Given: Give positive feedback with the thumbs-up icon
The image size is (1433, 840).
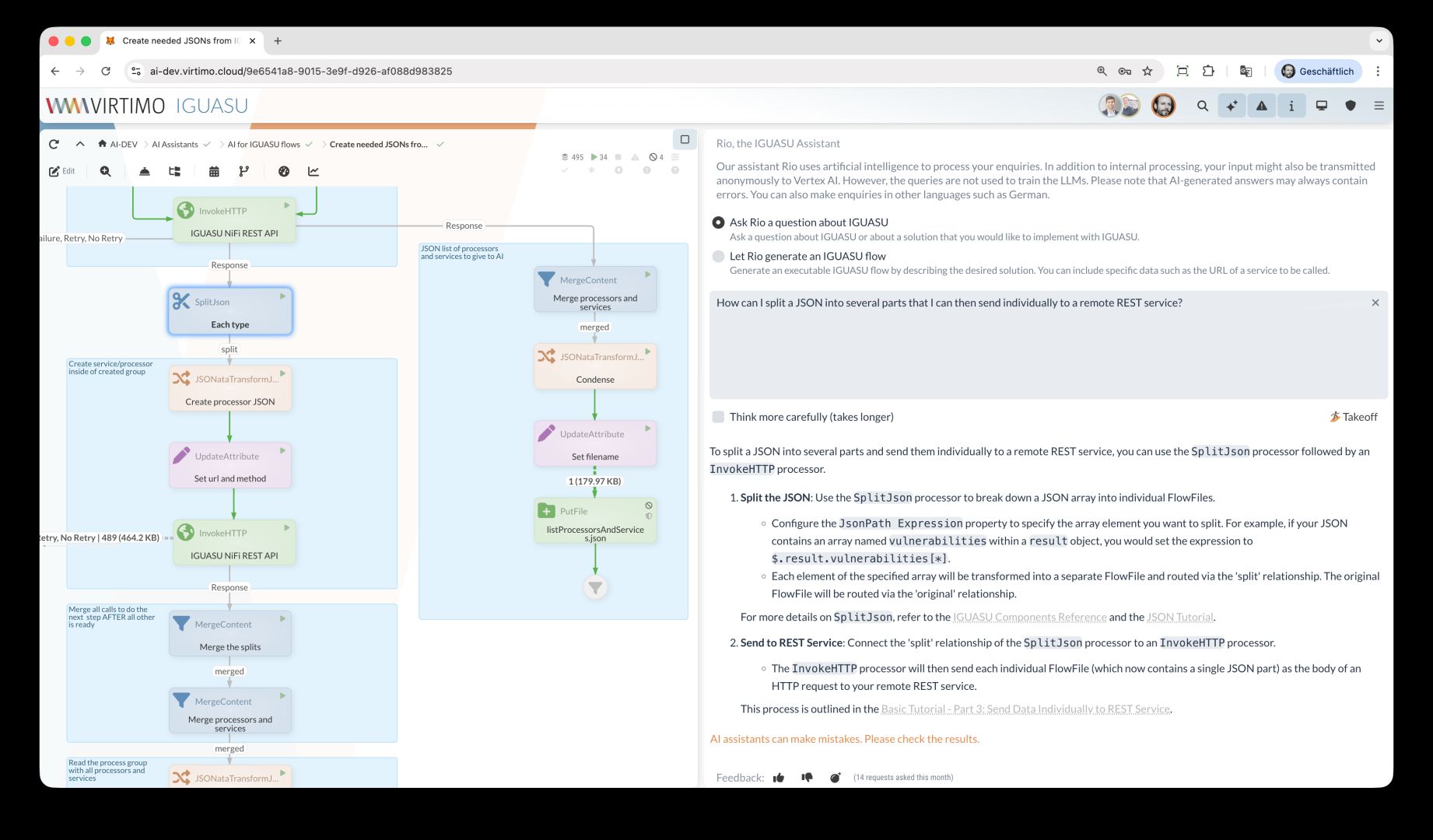Looking at the screenshot, I should (x=778, y=777).
